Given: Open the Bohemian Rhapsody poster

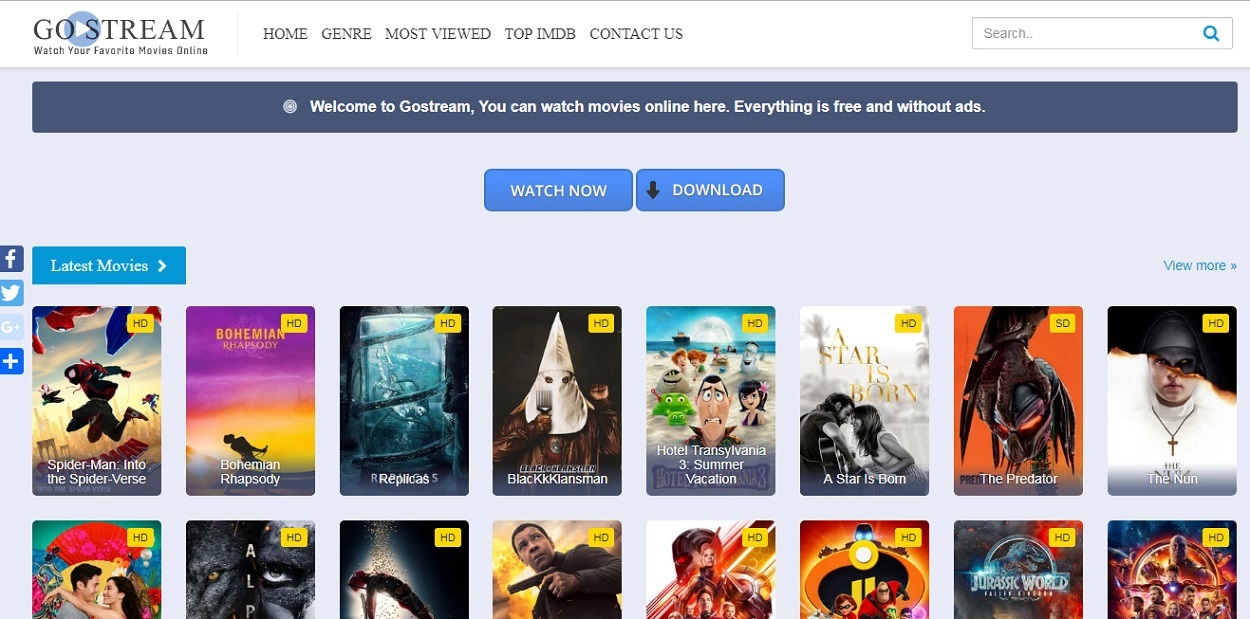Looking at the screenshot, I should (250, 401).
